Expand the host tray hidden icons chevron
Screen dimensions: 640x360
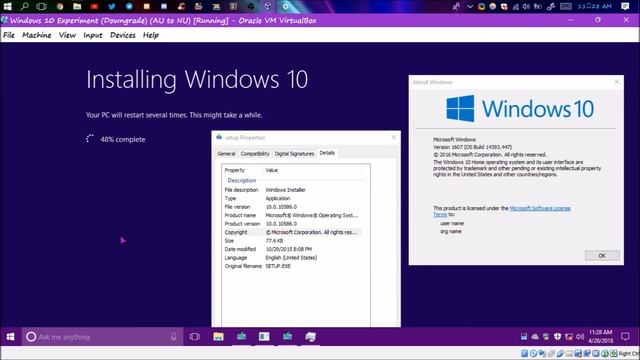pos(470,6)
